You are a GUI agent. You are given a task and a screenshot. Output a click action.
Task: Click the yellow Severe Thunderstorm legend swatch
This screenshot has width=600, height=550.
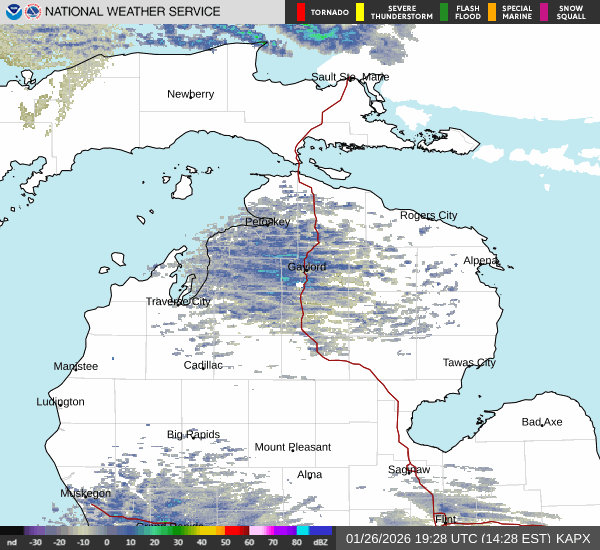point(359,12)
